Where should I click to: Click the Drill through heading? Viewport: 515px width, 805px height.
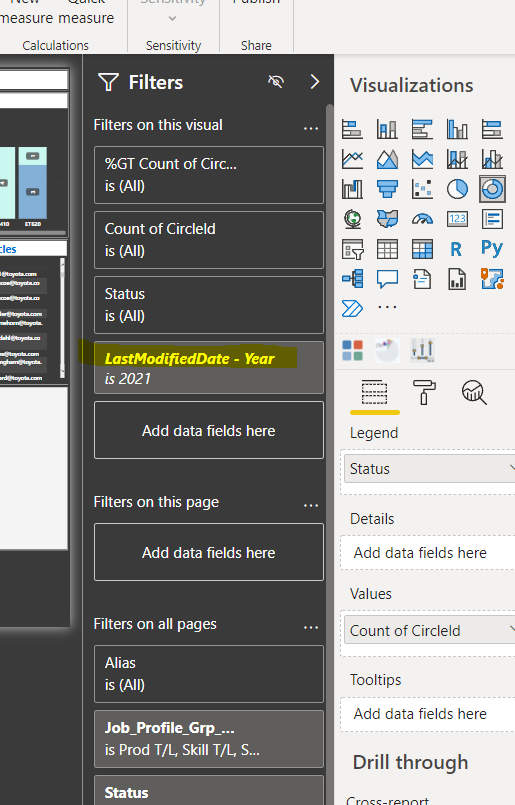coord(410,762)
